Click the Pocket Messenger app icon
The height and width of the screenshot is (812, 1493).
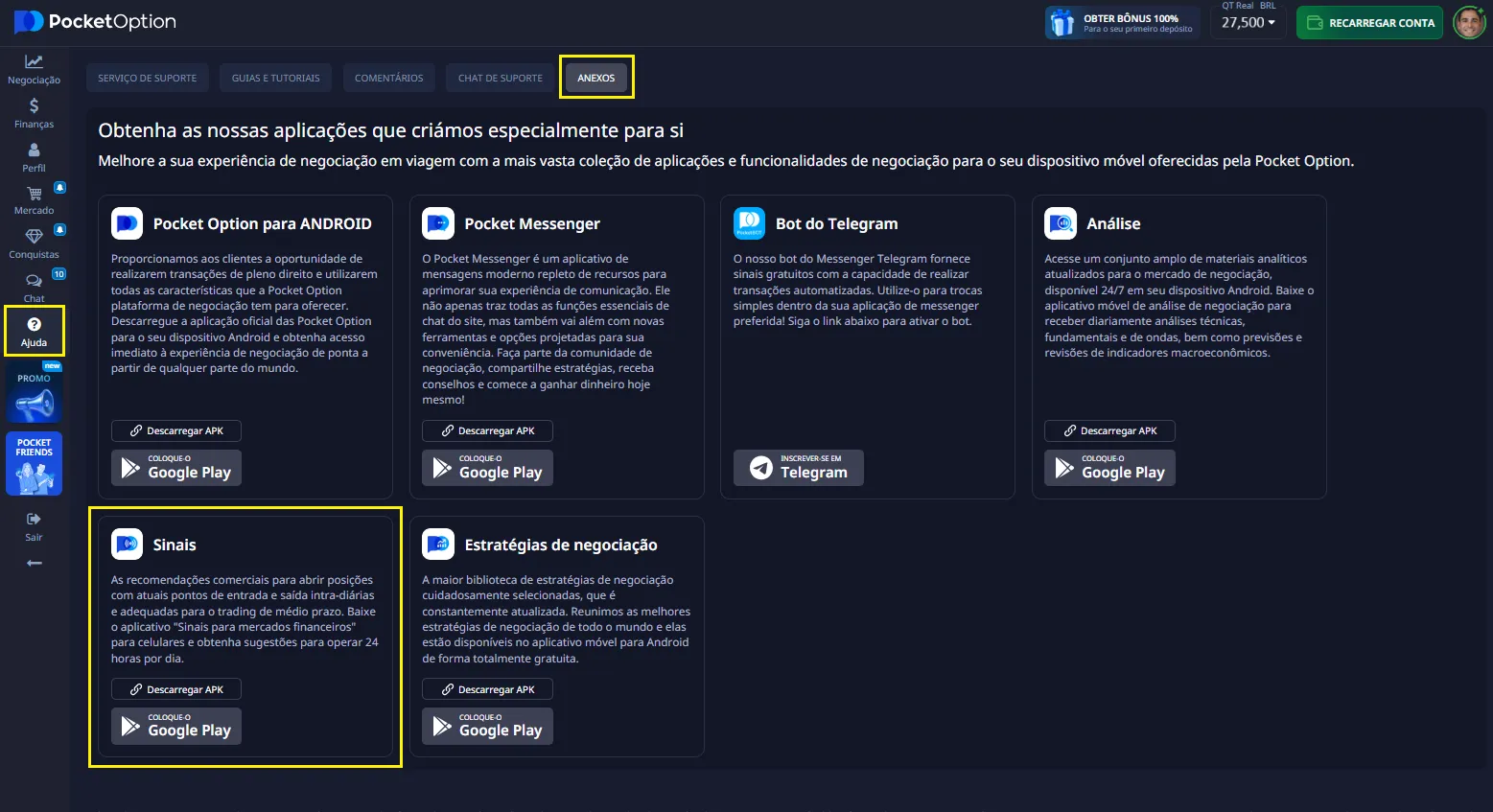pos(438,223)
